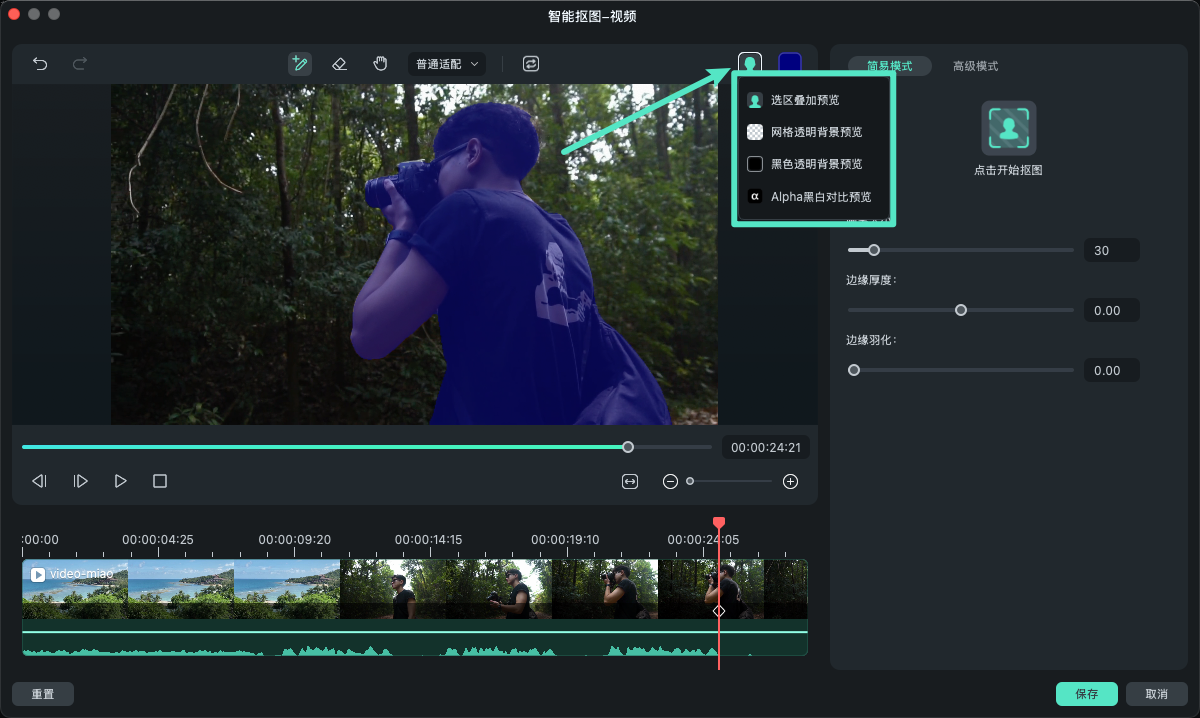Step back to the previous frame

[x=40, y=481]
